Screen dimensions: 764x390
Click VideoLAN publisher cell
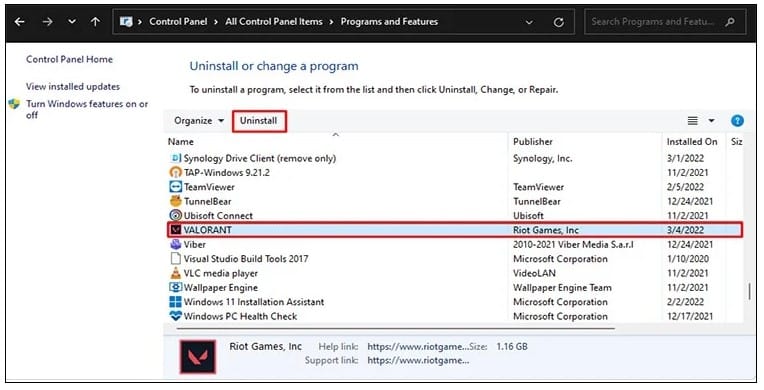point(534,273)
